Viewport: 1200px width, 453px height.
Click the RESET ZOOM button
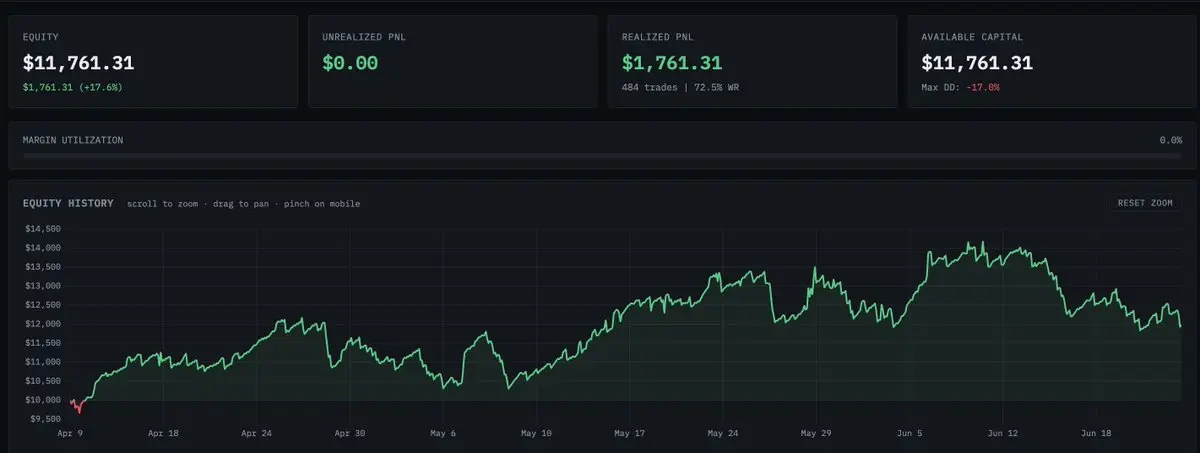(x=1145, y=203)
